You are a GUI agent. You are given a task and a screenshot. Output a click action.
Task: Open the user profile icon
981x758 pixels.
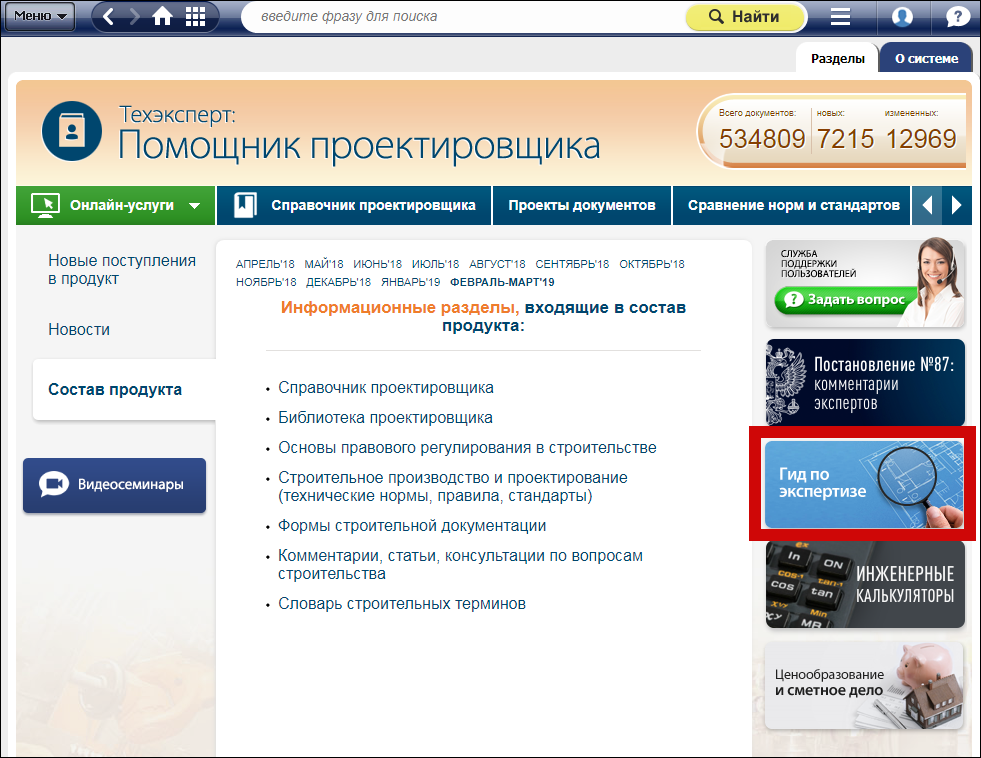click(902, 17)
